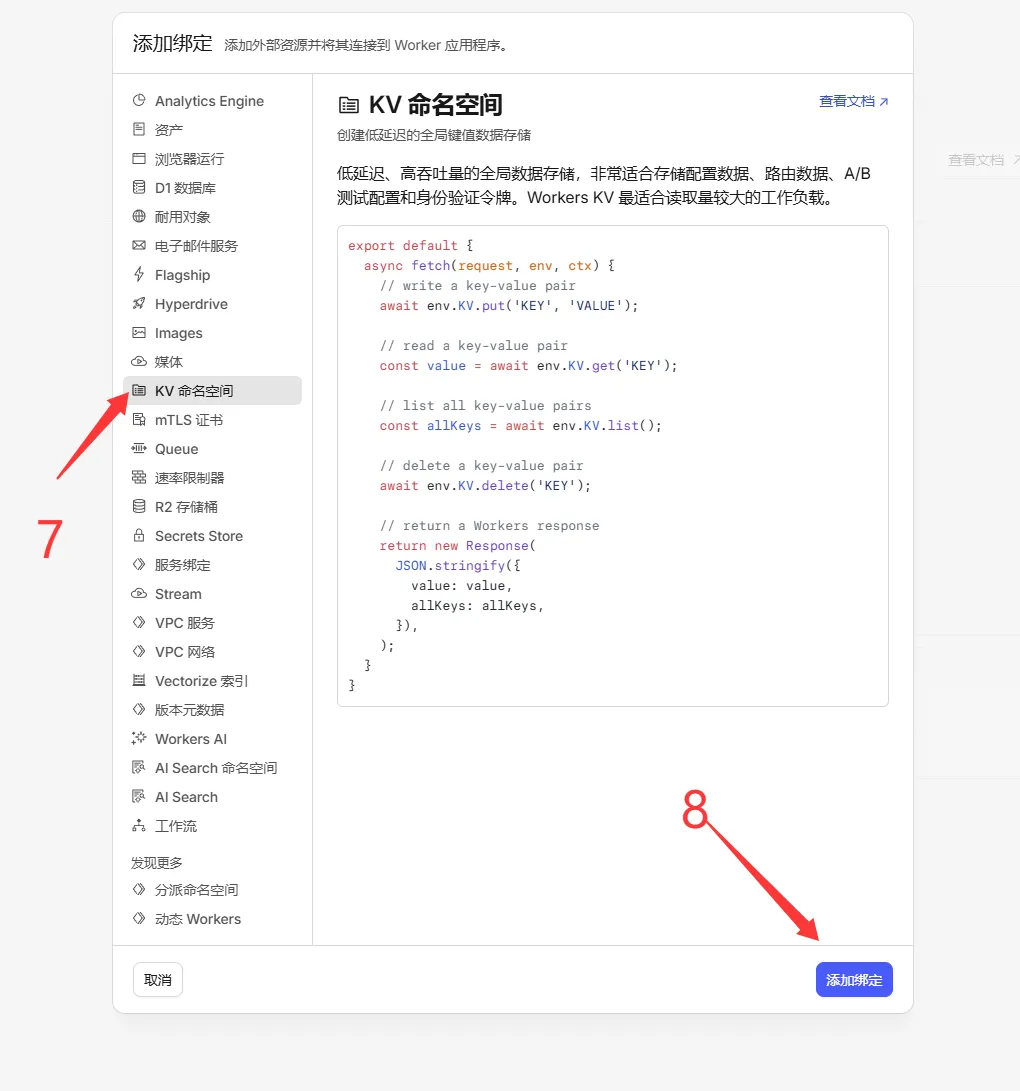
Task: Click the AI Search 命名空间 icon
Action: point(139,767)
